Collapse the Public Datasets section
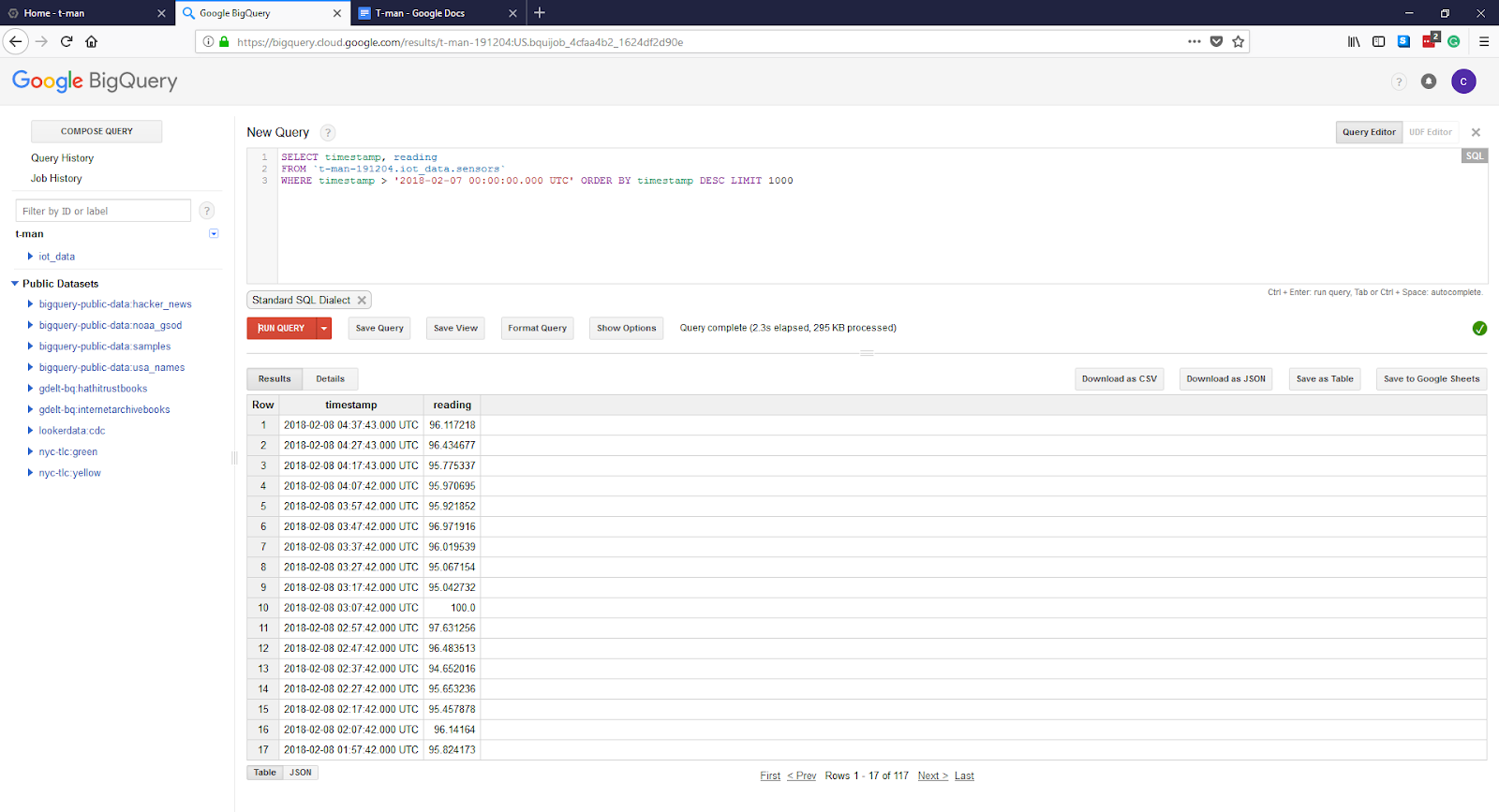The height and width of the screenshot is (812, 1499). coord(15,284)
